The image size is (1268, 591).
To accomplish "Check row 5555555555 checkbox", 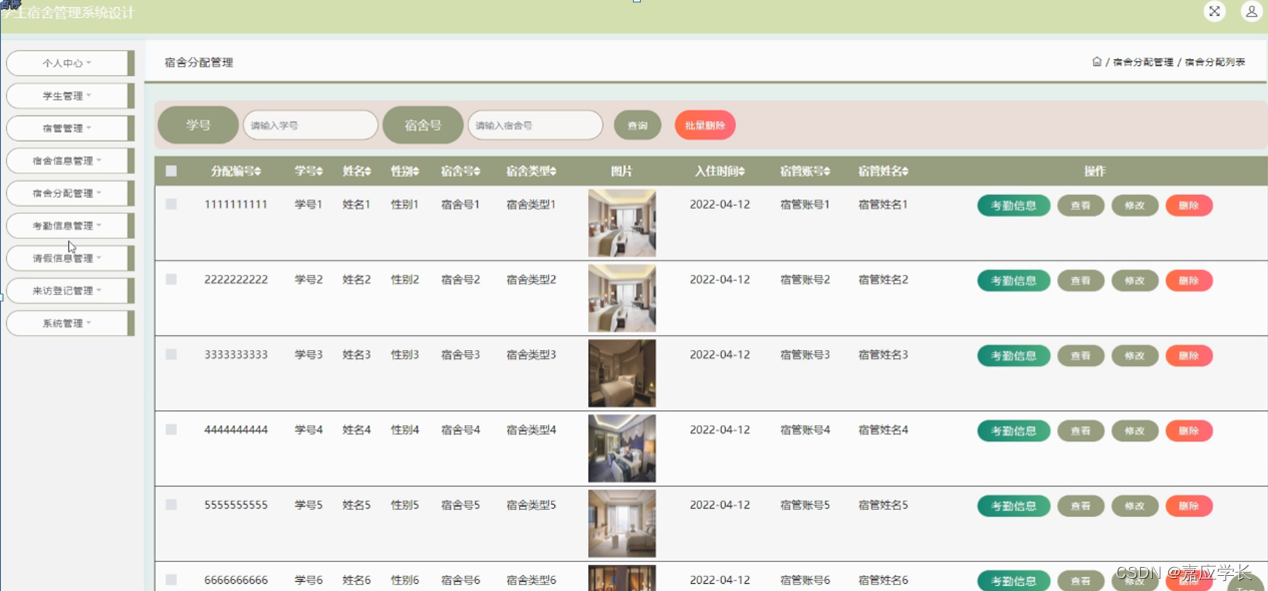I will click(171, 504).
